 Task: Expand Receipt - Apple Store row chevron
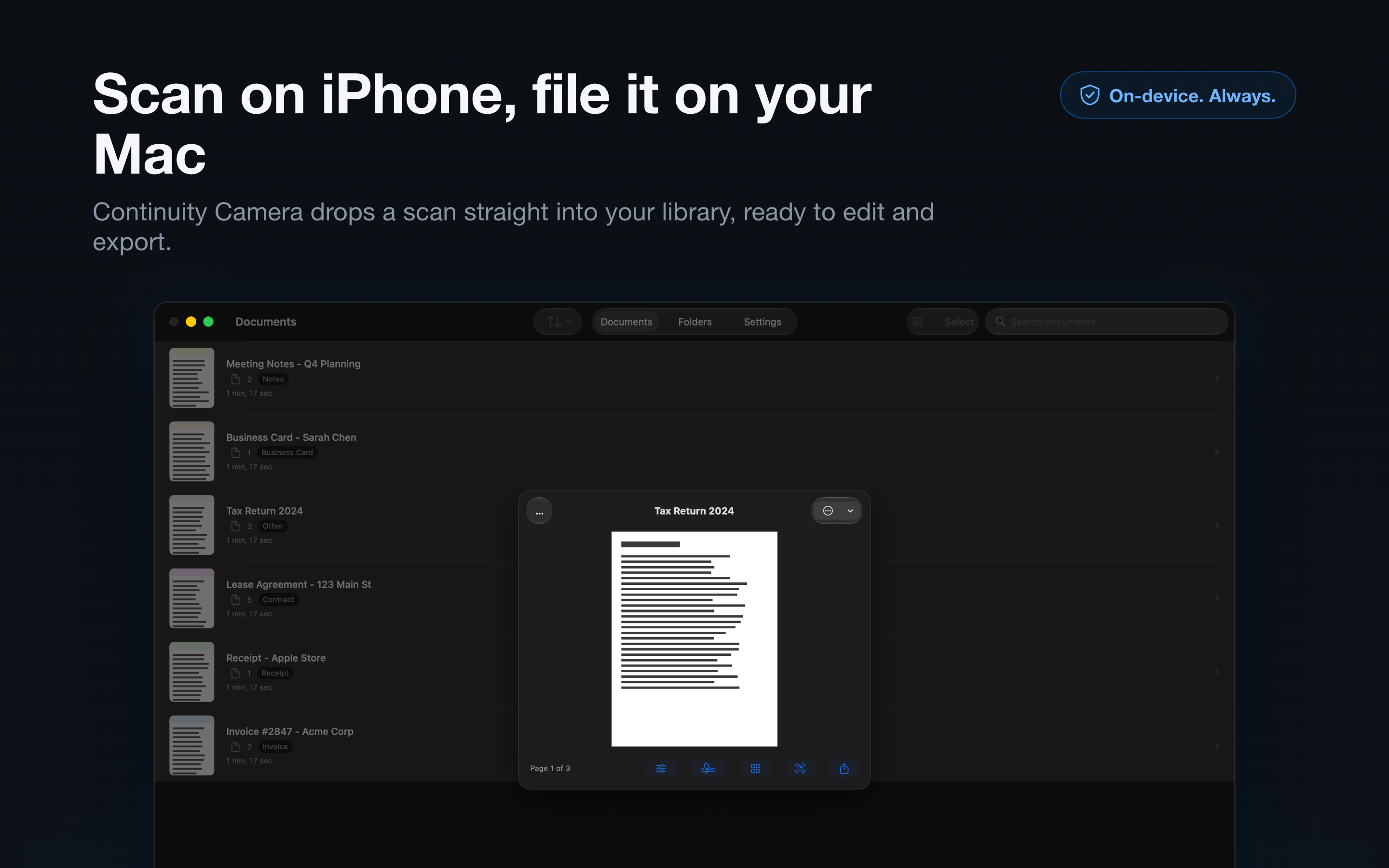point(1216,672)
